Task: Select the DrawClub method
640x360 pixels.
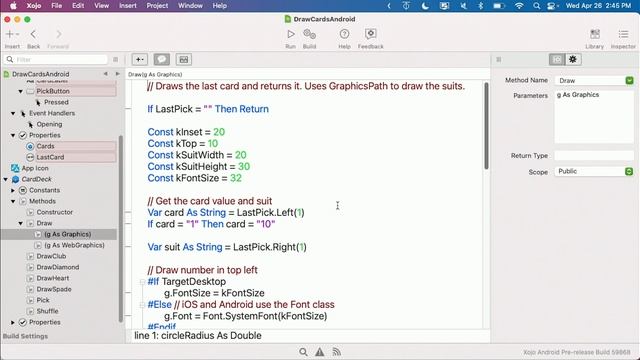Action: click(x=51, y=256)
